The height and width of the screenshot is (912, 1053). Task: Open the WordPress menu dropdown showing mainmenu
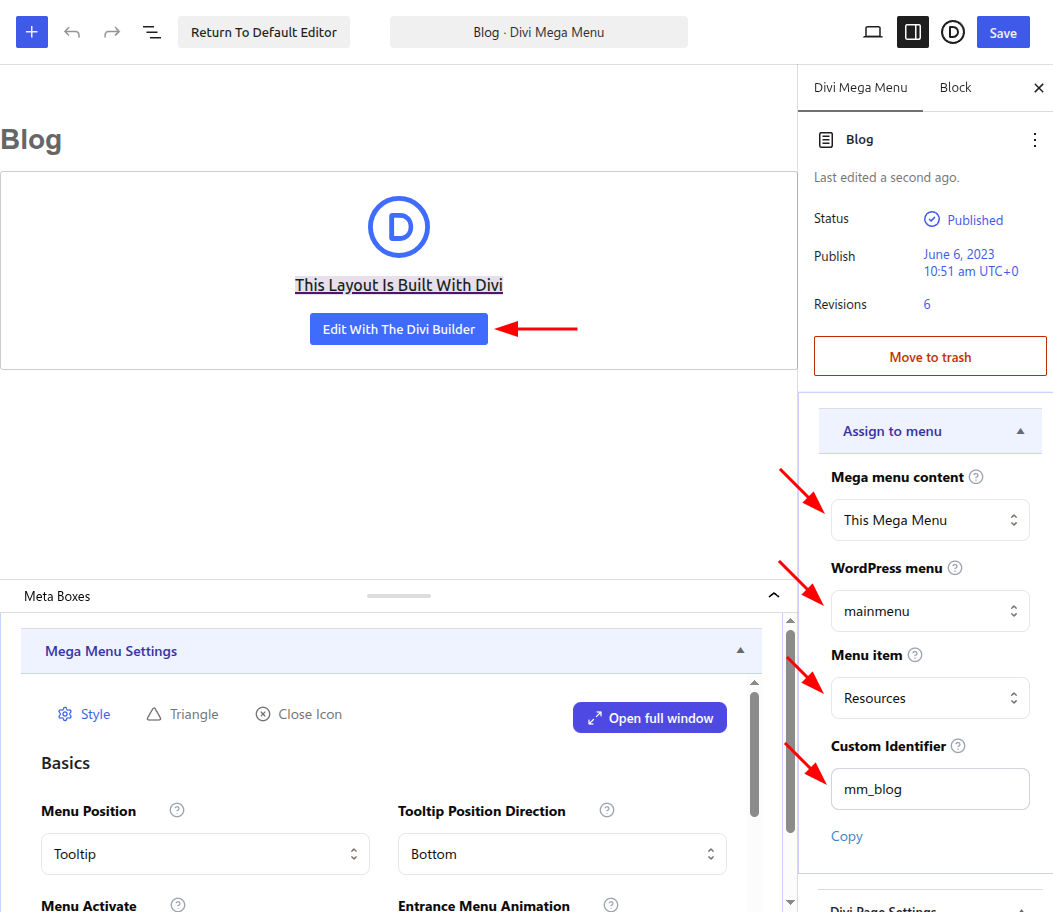click(x=930, y=611)
